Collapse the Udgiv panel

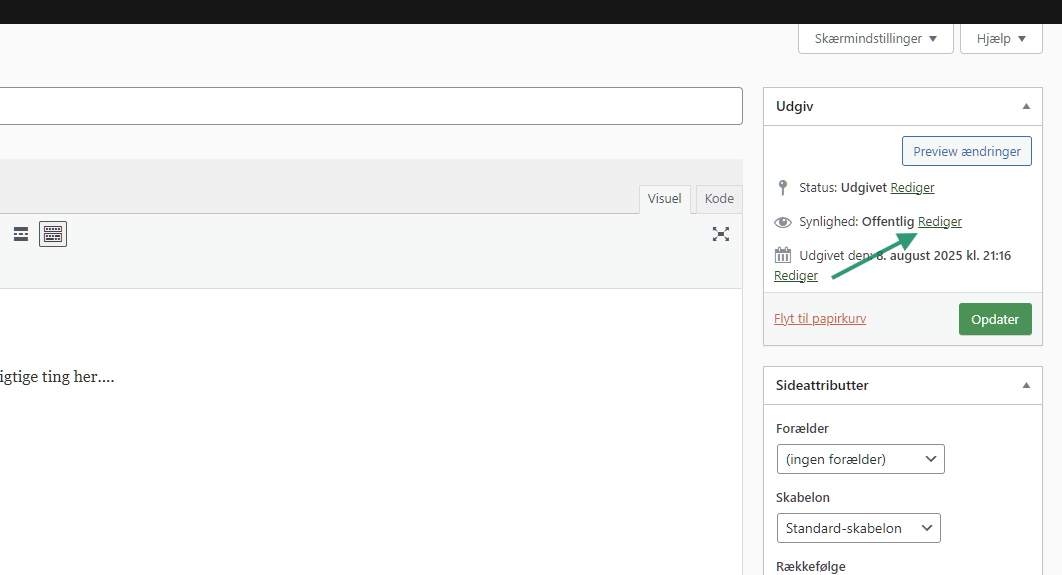(1025, 106)
